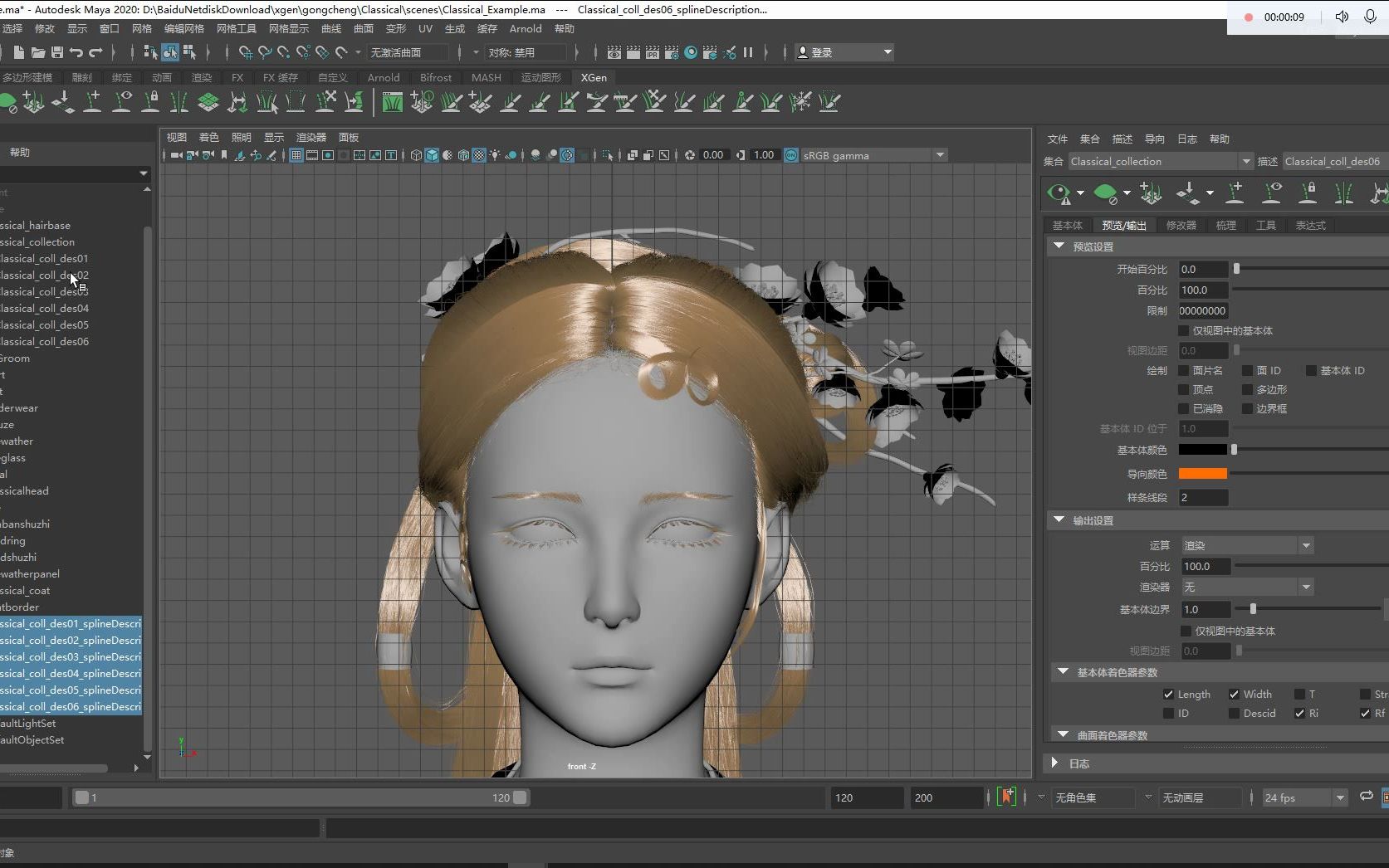Switch to the 修改器 tab in XGen
1389x868 pixels.
coord(1181,225)
